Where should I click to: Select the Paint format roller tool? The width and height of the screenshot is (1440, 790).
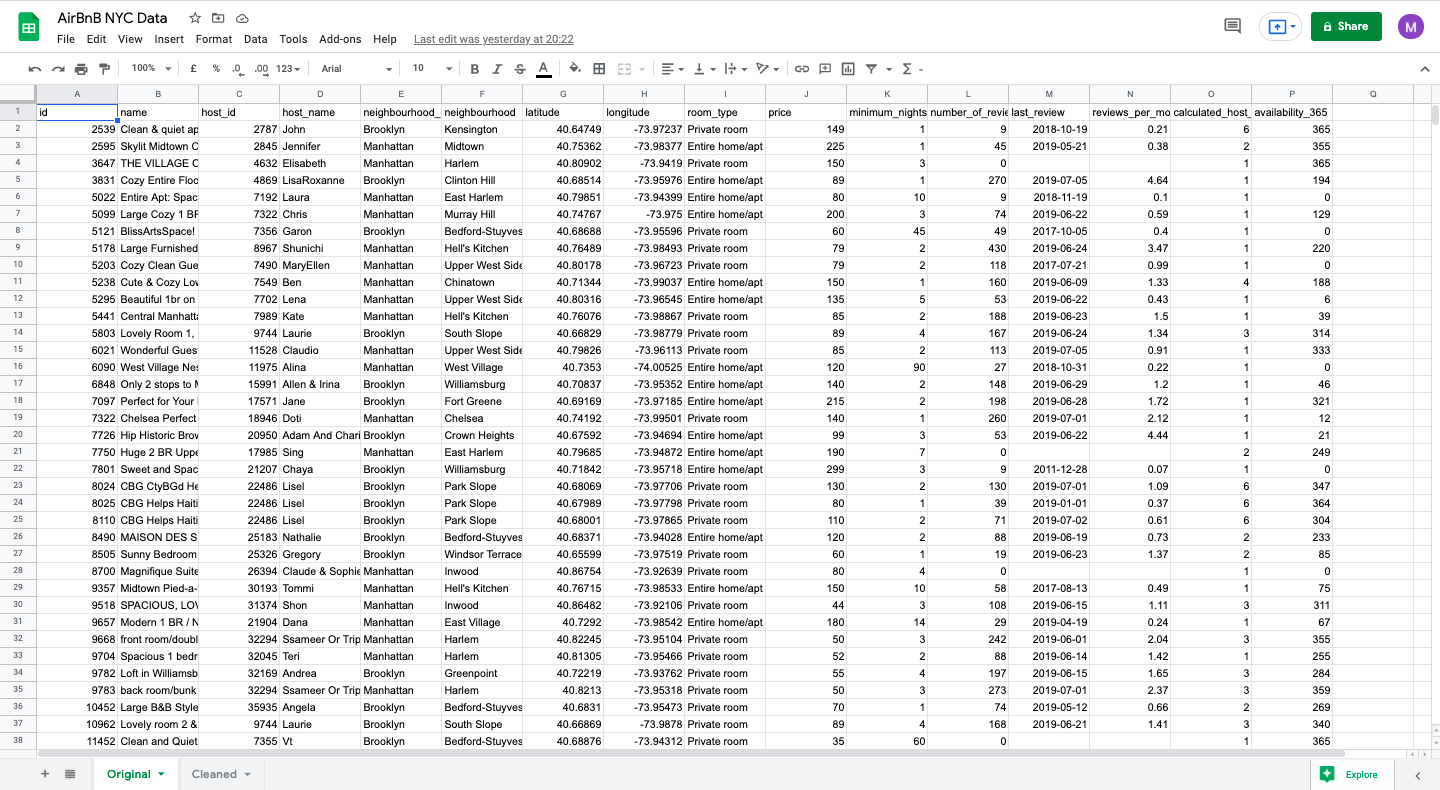tap(104, 69)
